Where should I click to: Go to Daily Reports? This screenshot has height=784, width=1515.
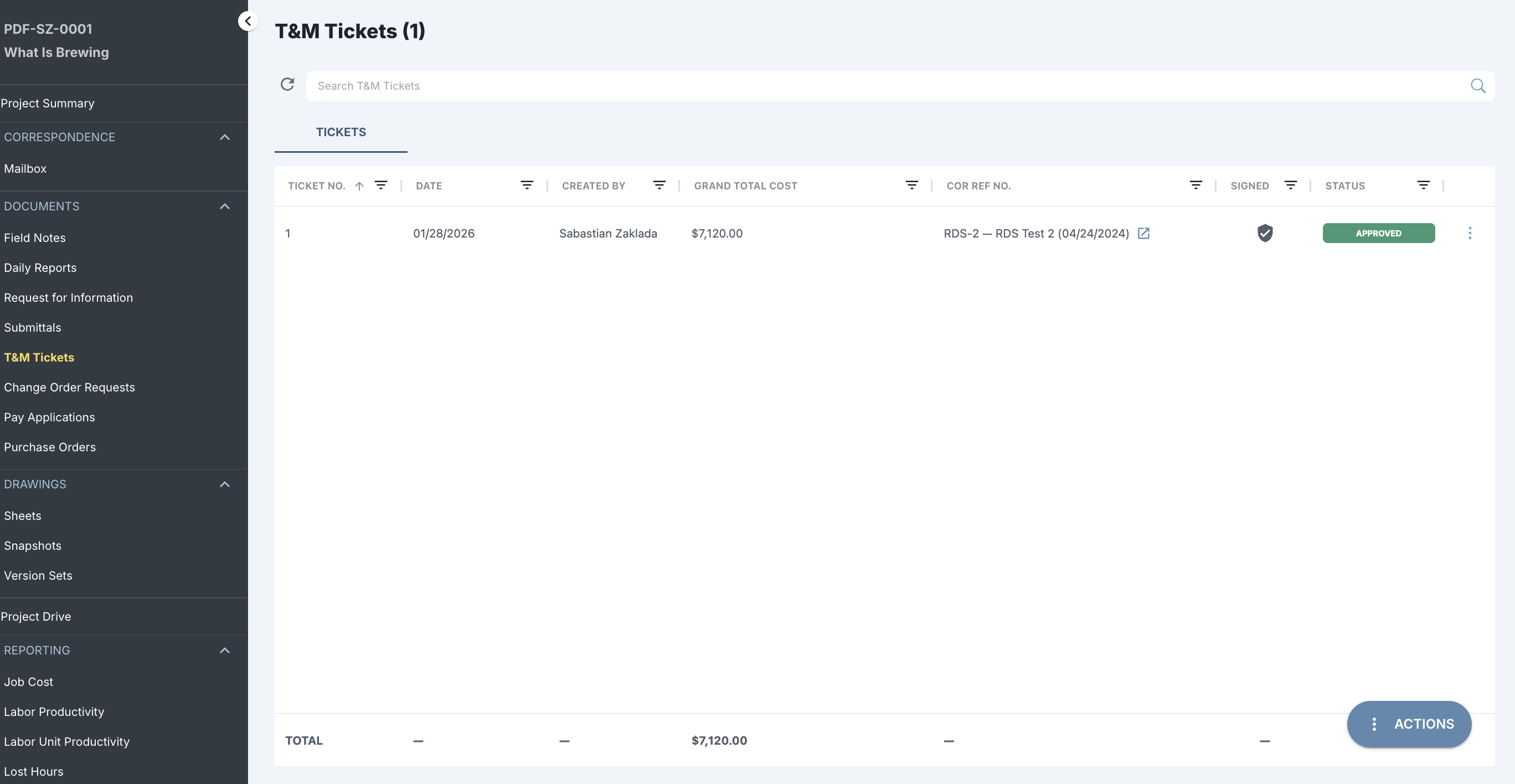(40, 268)
